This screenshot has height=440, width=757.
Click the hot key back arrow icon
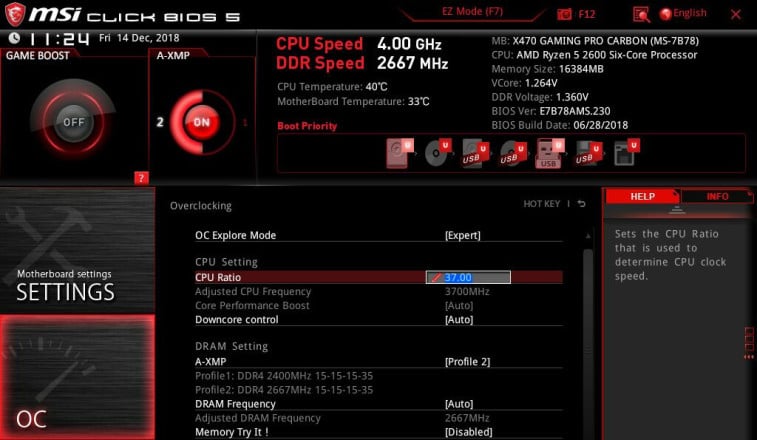pyautogui.click(x=582, y=204)
